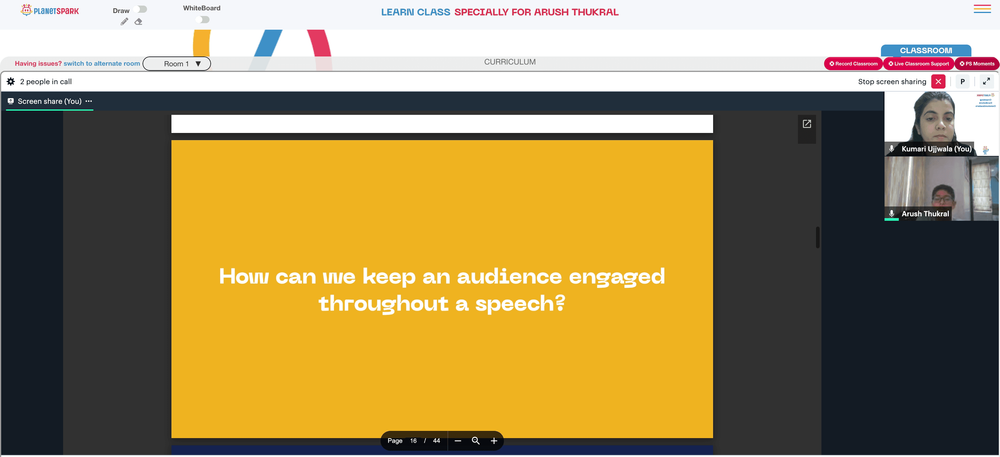Click switch to alternate room link
The height and width of the screenshot is (457, 1000).
tap(102, 64)
